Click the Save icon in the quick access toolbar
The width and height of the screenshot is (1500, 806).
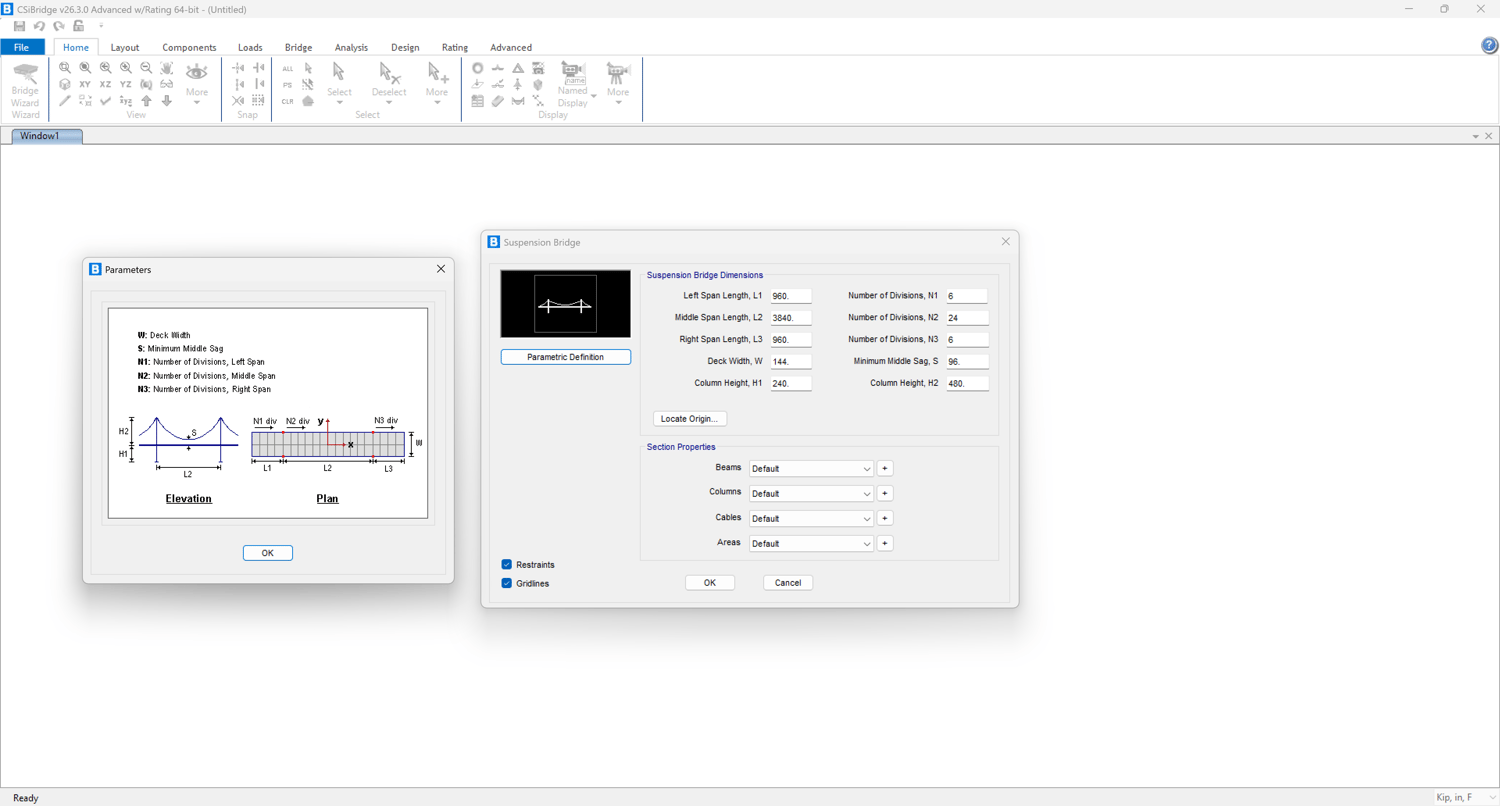(19, 26)
